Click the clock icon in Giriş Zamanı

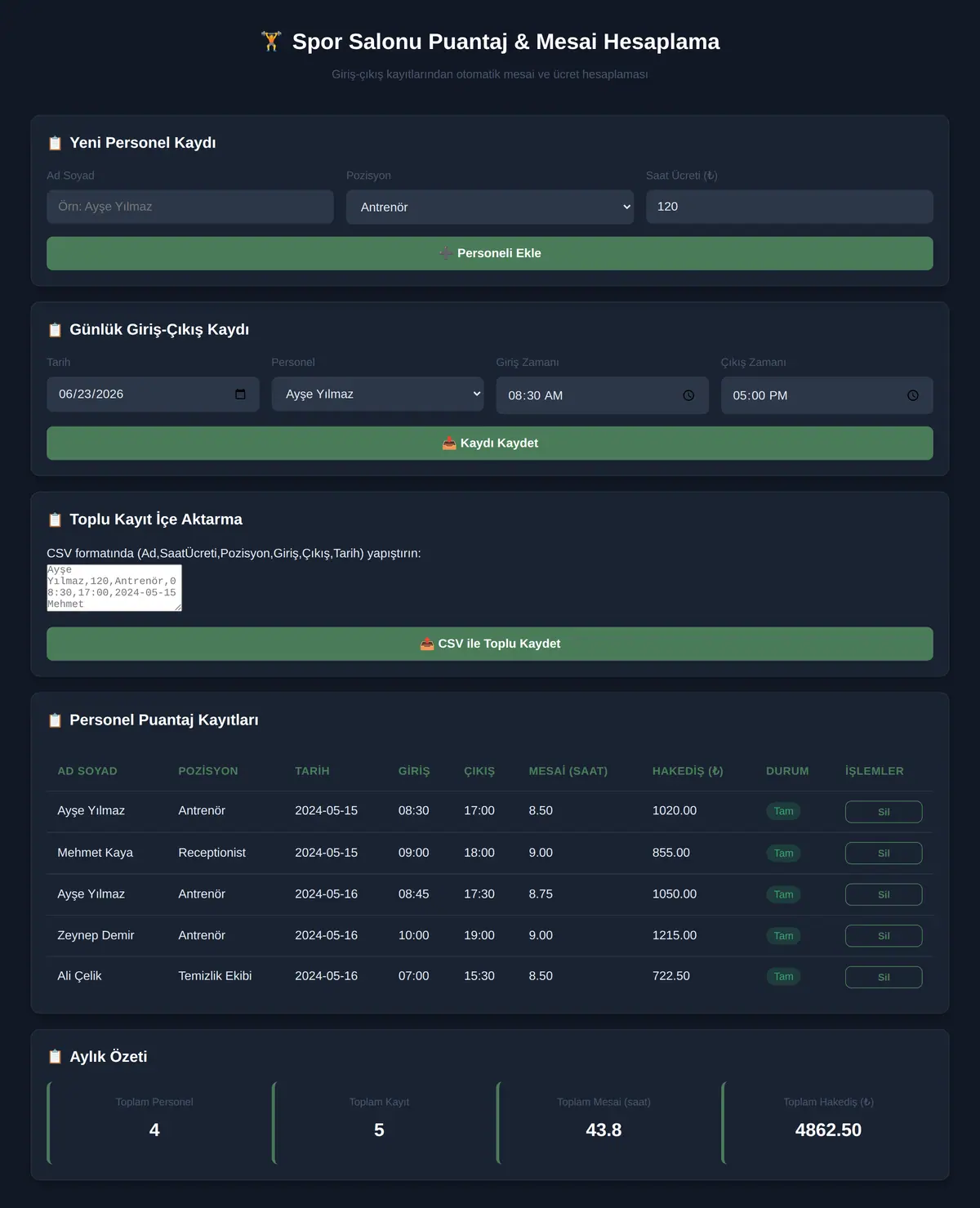pyautogui.click(x=688, y=395)
